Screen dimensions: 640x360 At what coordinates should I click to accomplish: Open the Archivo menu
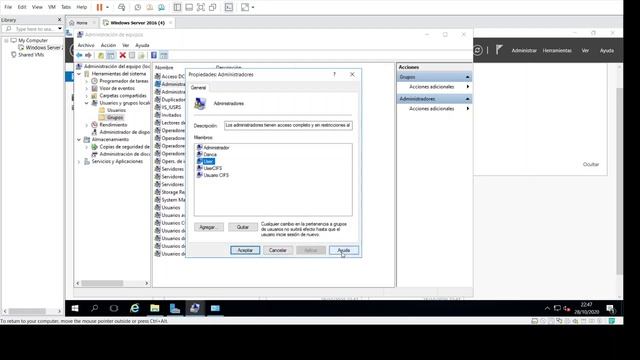86,45
